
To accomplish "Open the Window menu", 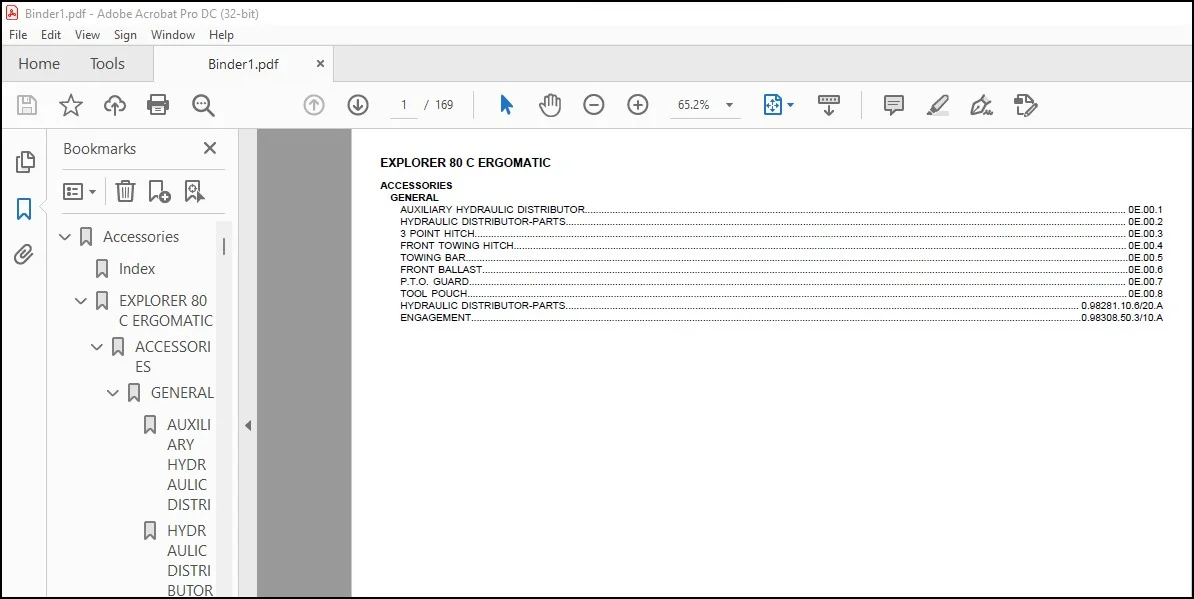I will pyautogui.click(x=173, y=35).
